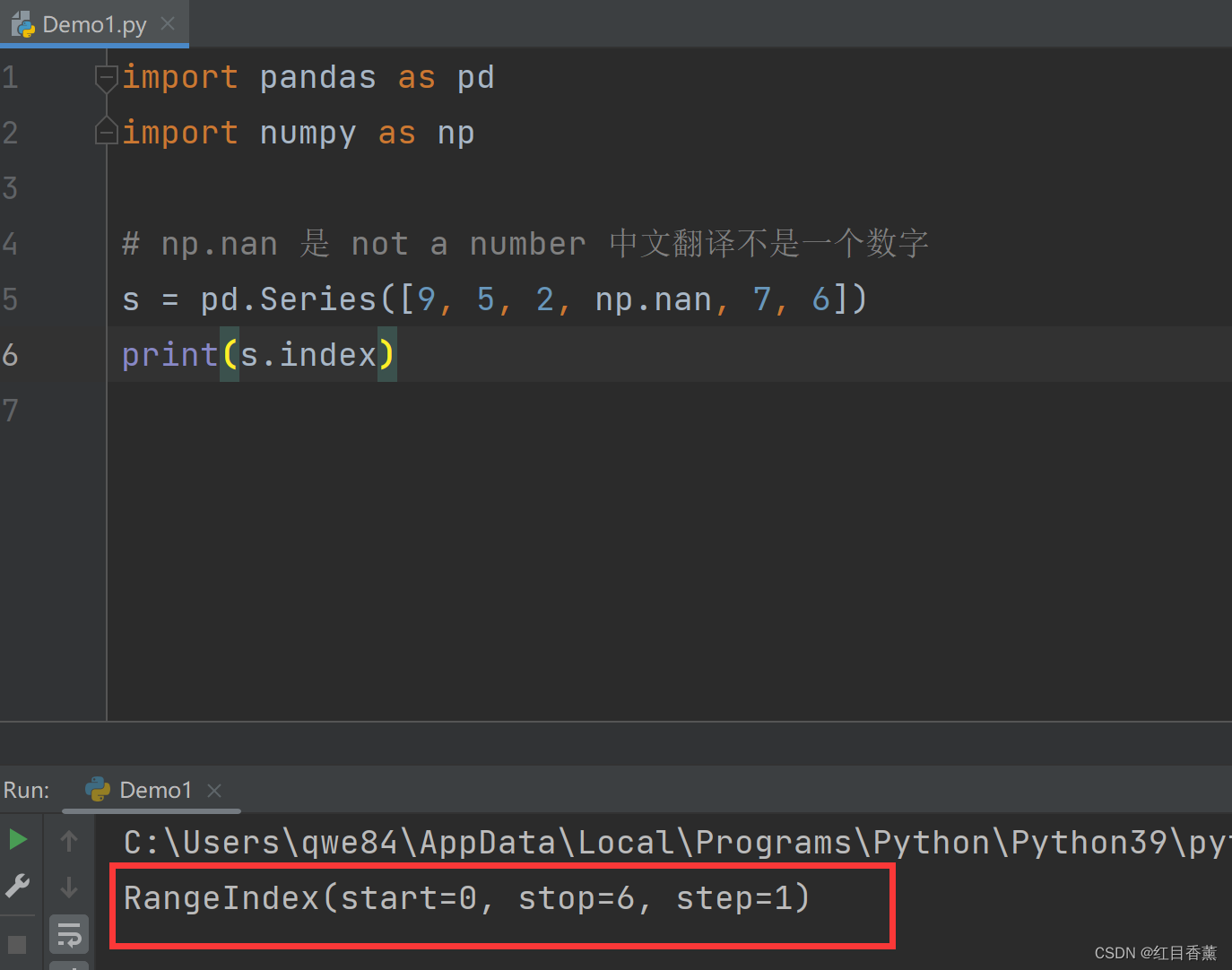Image resolution: width=1232 pixels, height=970 pixels.
Task: Collapse the imports fold marker on line 1
Action: pos(106,78)
